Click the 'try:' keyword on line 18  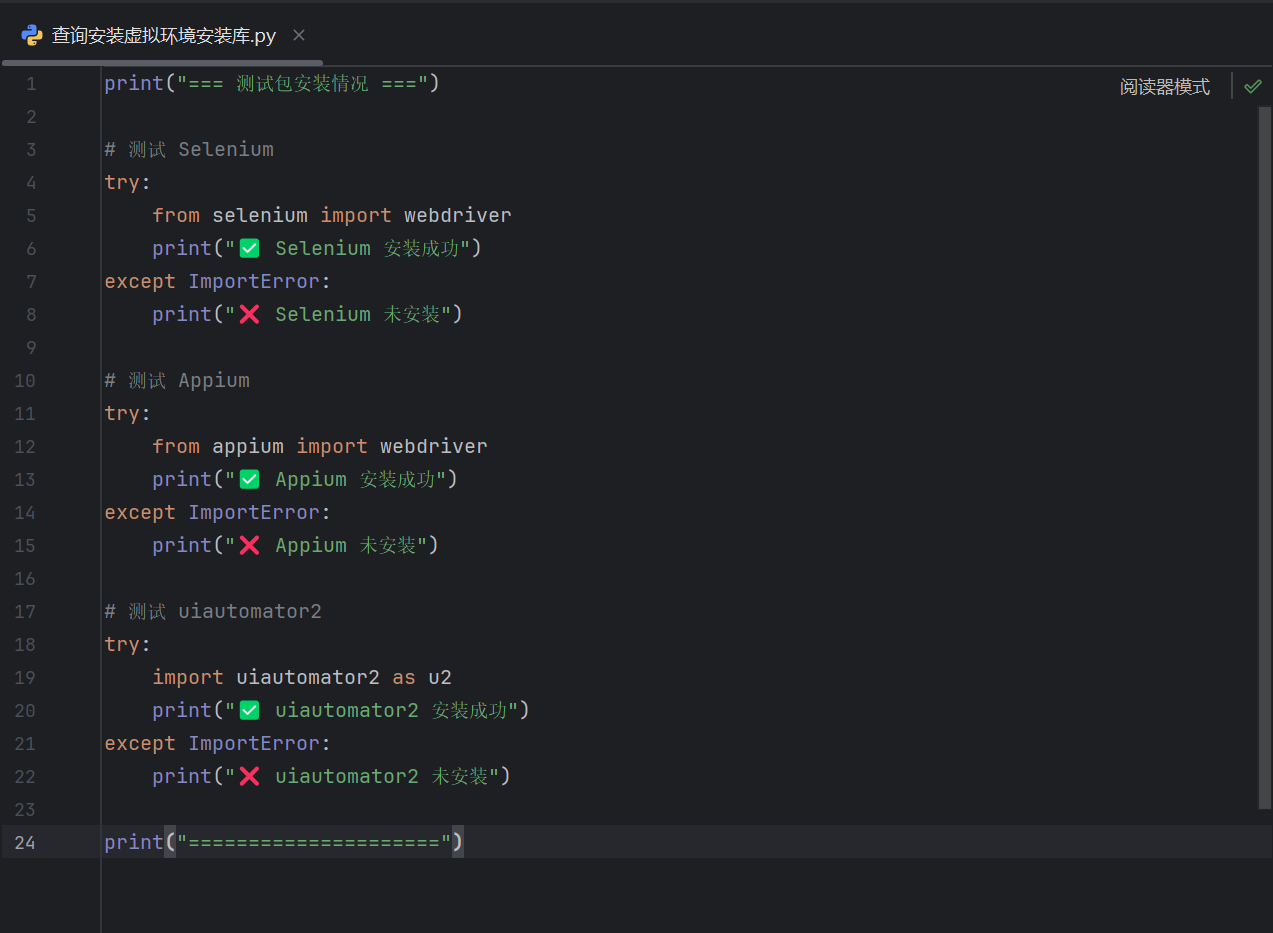[127, 645]
